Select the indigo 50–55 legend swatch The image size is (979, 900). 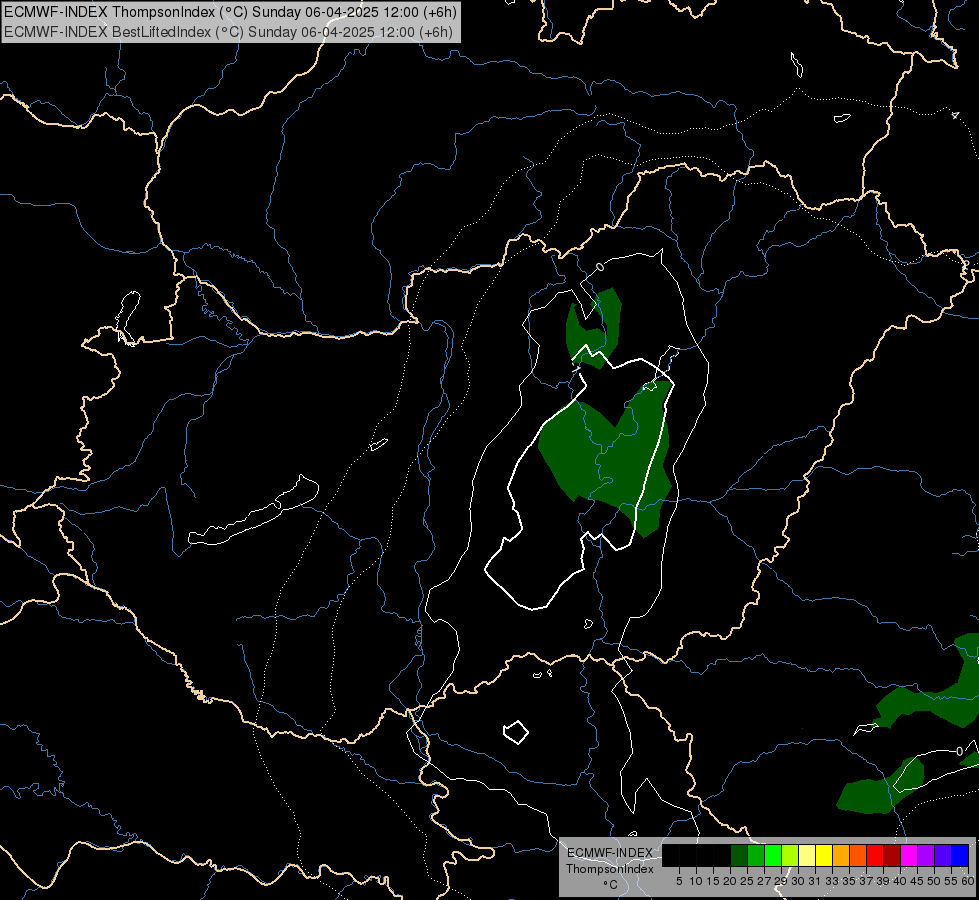(943, 855)
